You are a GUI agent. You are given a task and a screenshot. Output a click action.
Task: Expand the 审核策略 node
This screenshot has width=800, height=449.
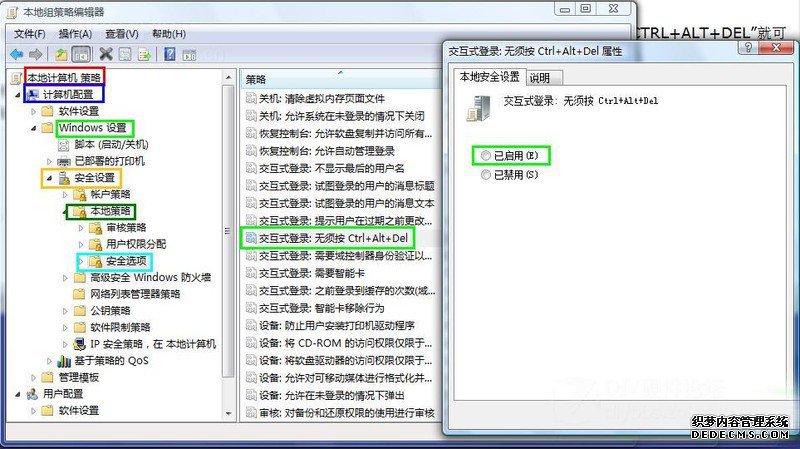[81, 228]
